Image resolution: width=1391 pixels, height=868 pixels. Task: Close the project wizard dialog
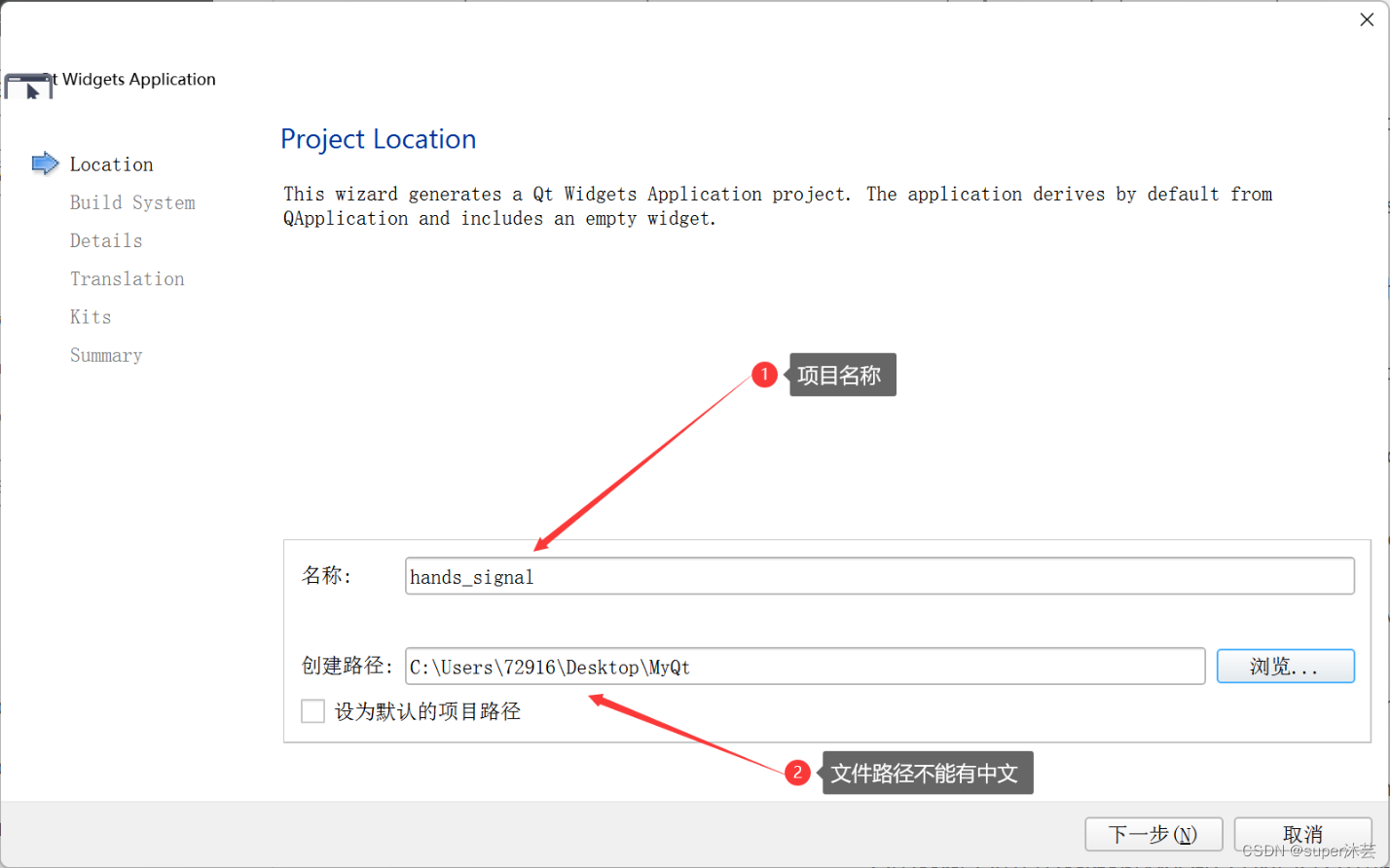tap(1367, 19)
